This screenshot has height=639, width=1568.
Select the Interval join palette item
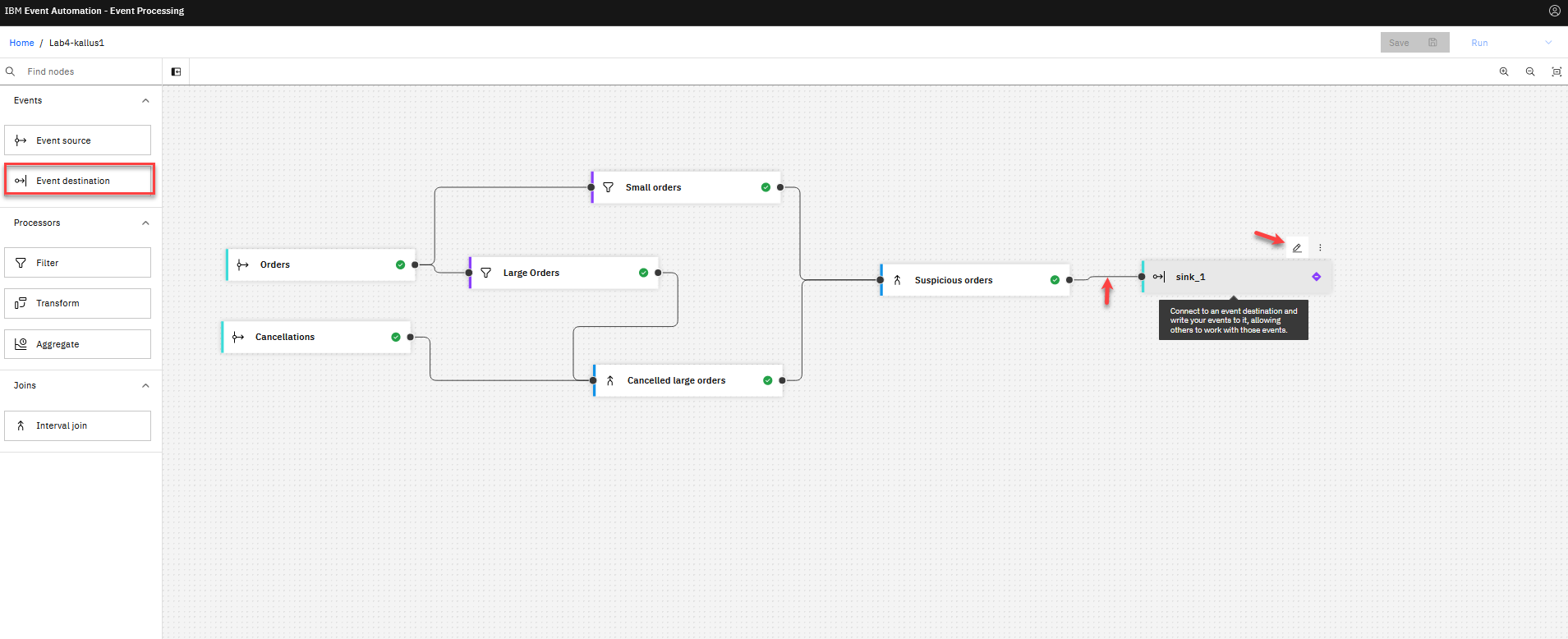(78, 425)
